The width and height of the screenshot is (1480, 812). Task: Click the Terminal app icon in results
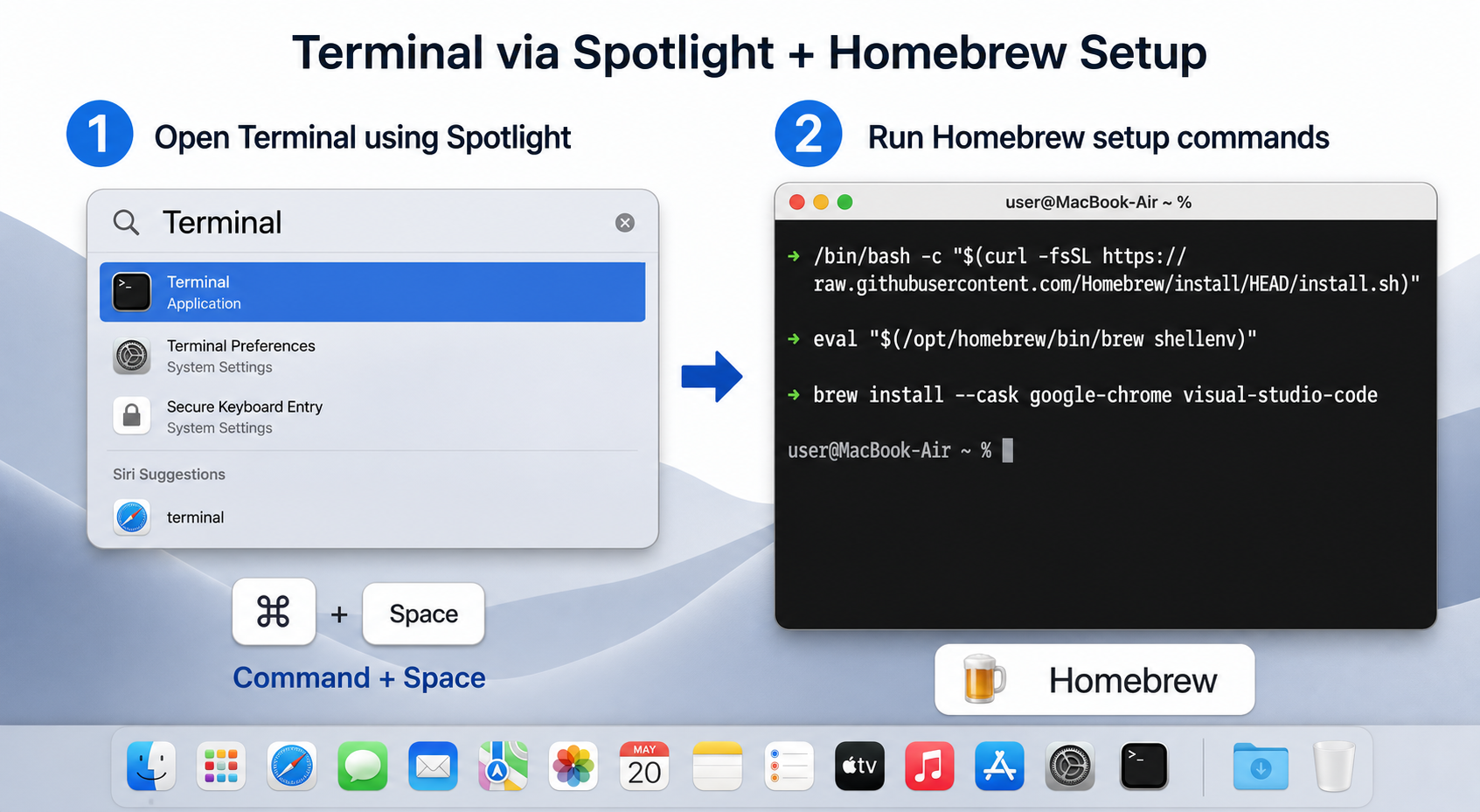(132, 292)
